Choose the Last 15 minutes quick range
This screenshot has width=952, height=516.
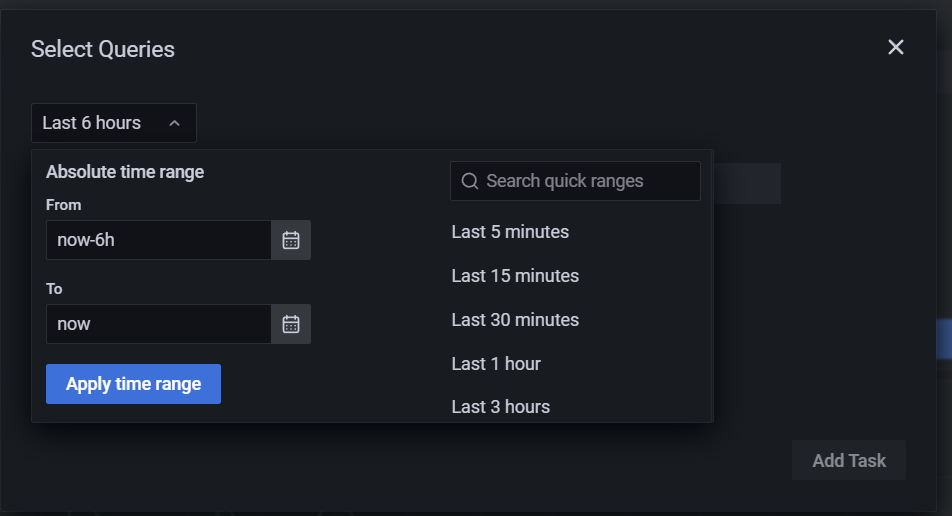(515, 276)
